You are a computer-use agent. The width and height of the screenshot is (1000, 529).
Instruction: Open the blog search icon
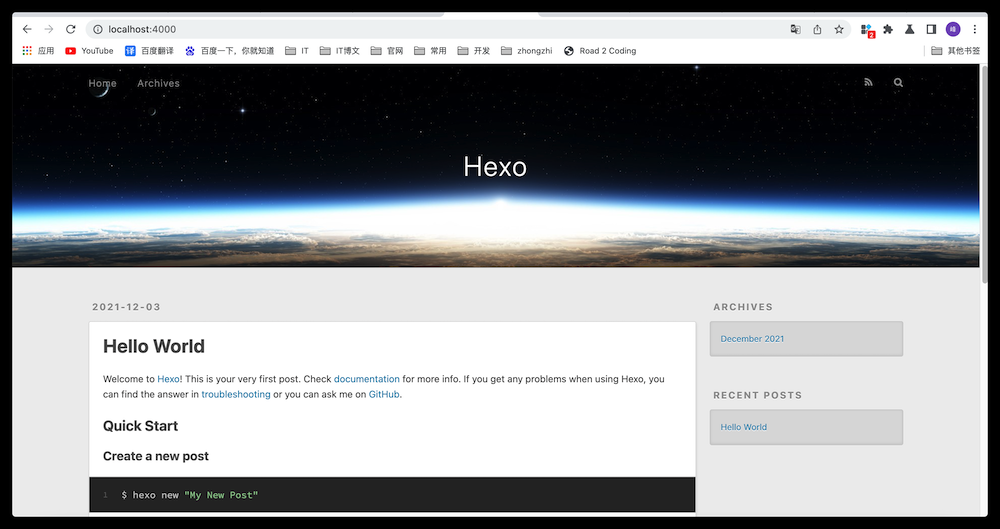point(898,83)
